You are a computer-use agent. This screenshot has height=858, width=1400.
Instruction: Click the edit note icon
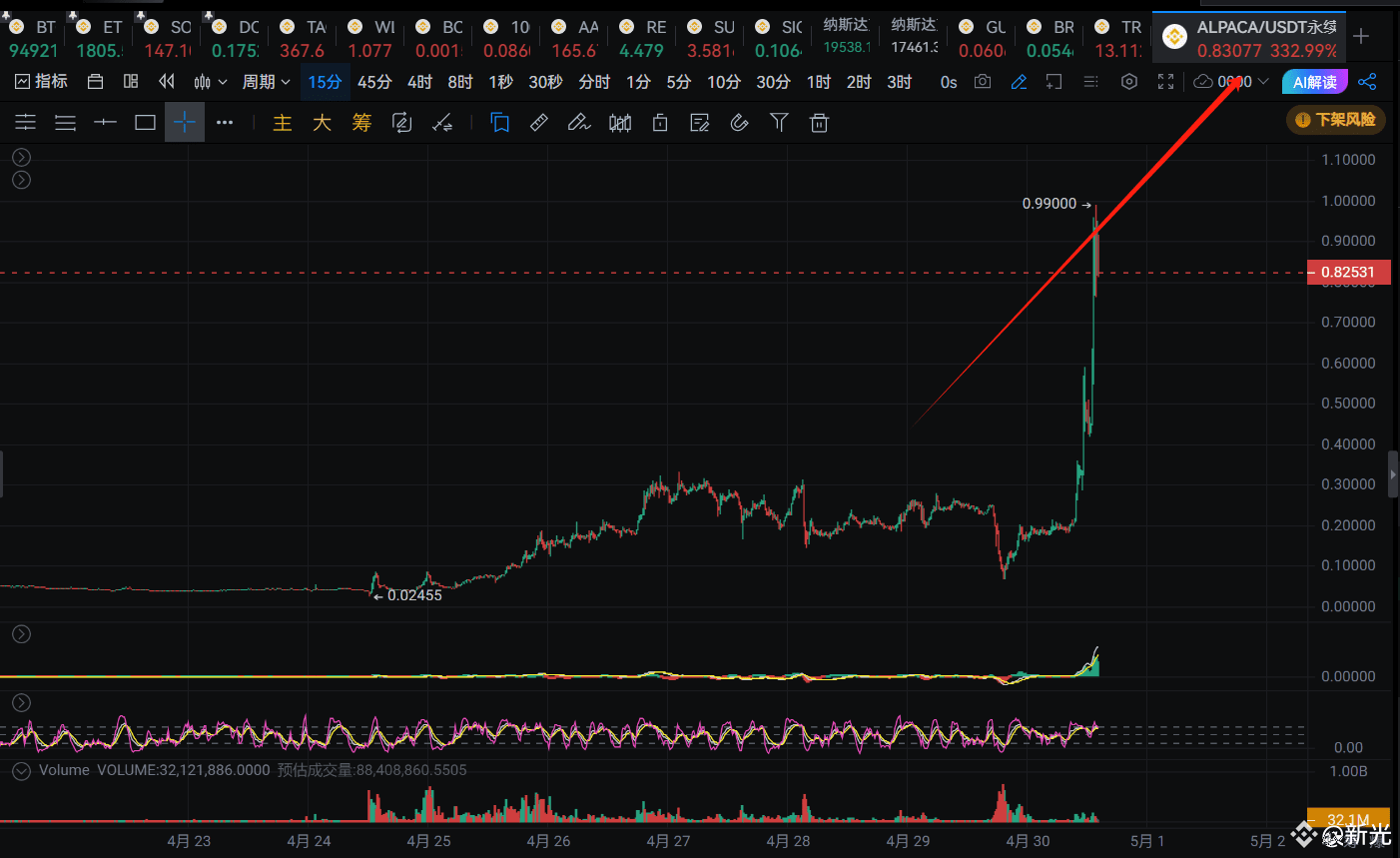(x=700, y=123)
